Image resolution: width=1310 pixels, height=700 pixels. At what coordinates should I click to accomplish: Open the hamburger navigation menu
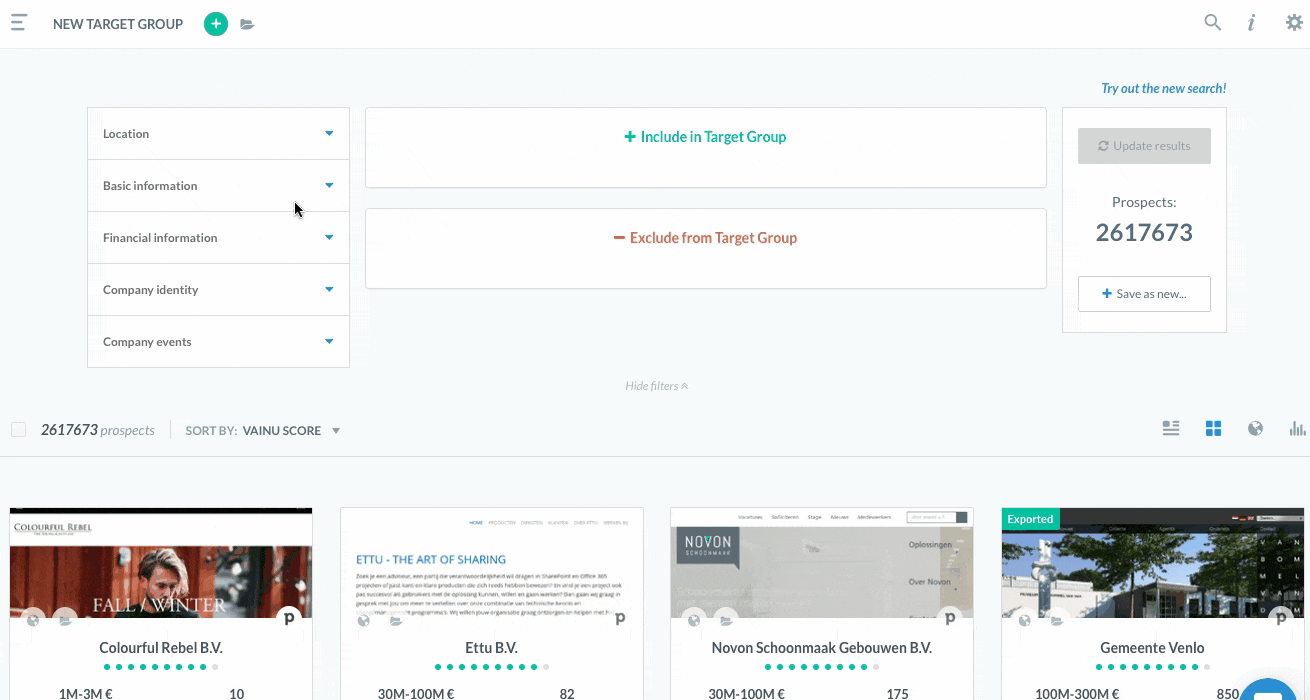click(x=19, y=23)
